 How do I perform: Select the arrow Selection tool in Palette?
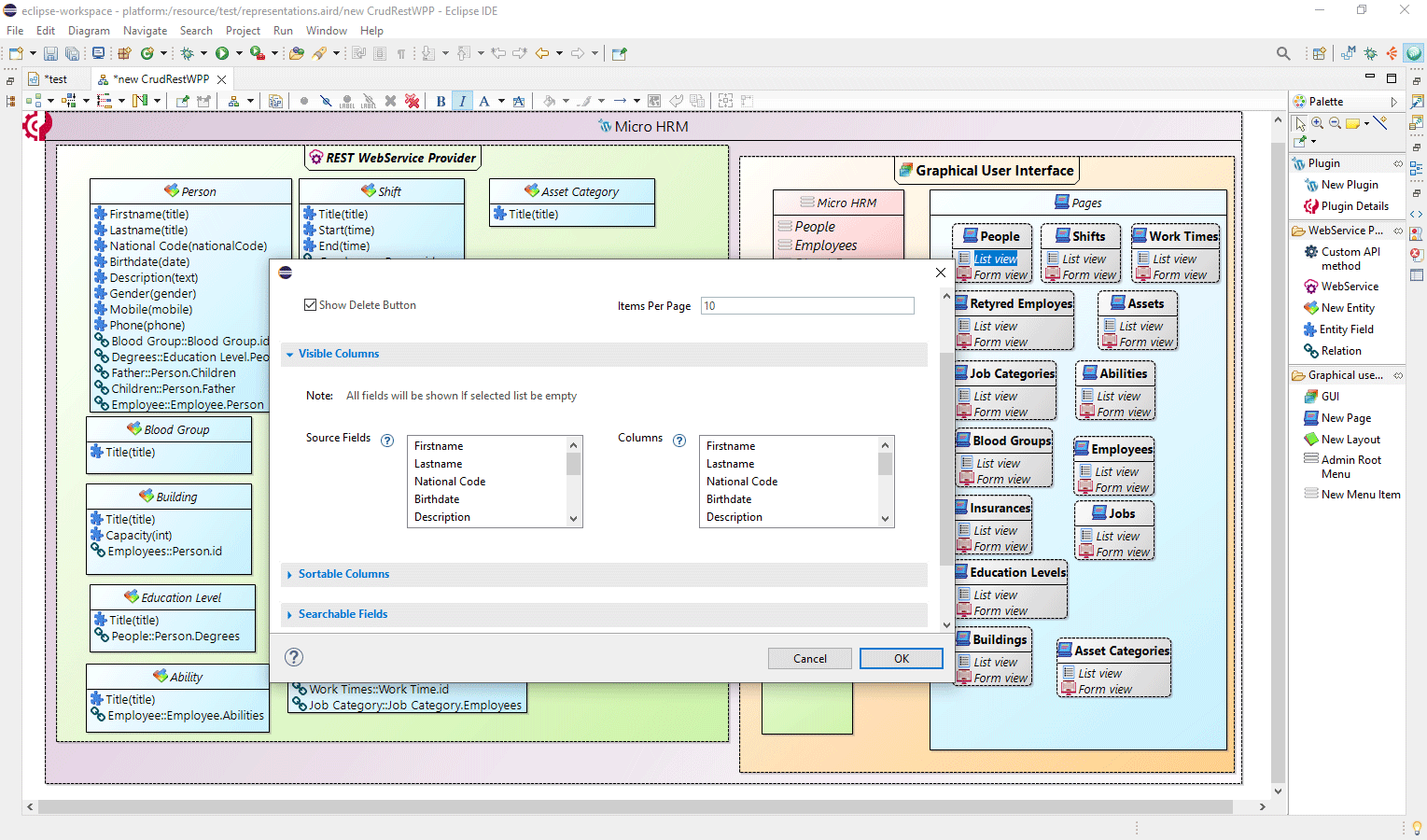(1299, 123)
